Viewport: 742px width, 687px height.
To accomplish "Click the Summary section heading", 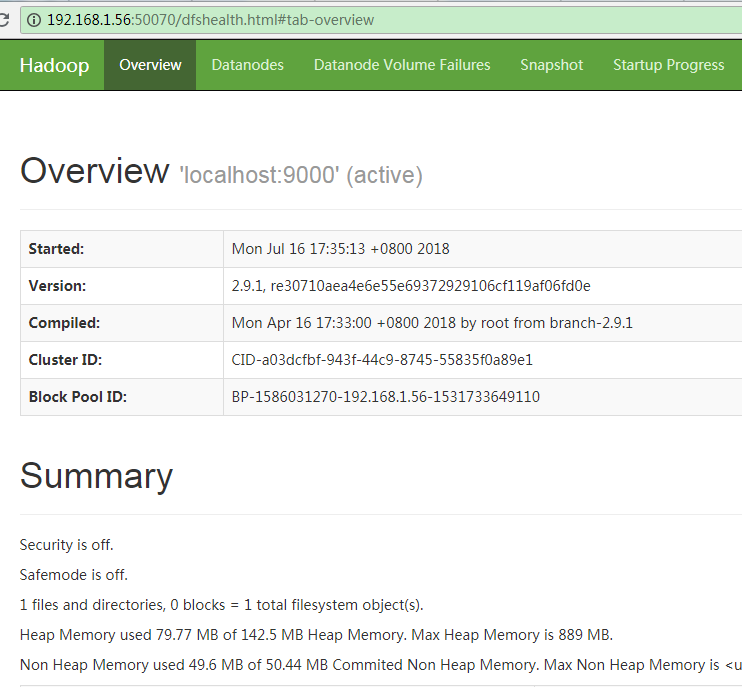I will point(96,476).
